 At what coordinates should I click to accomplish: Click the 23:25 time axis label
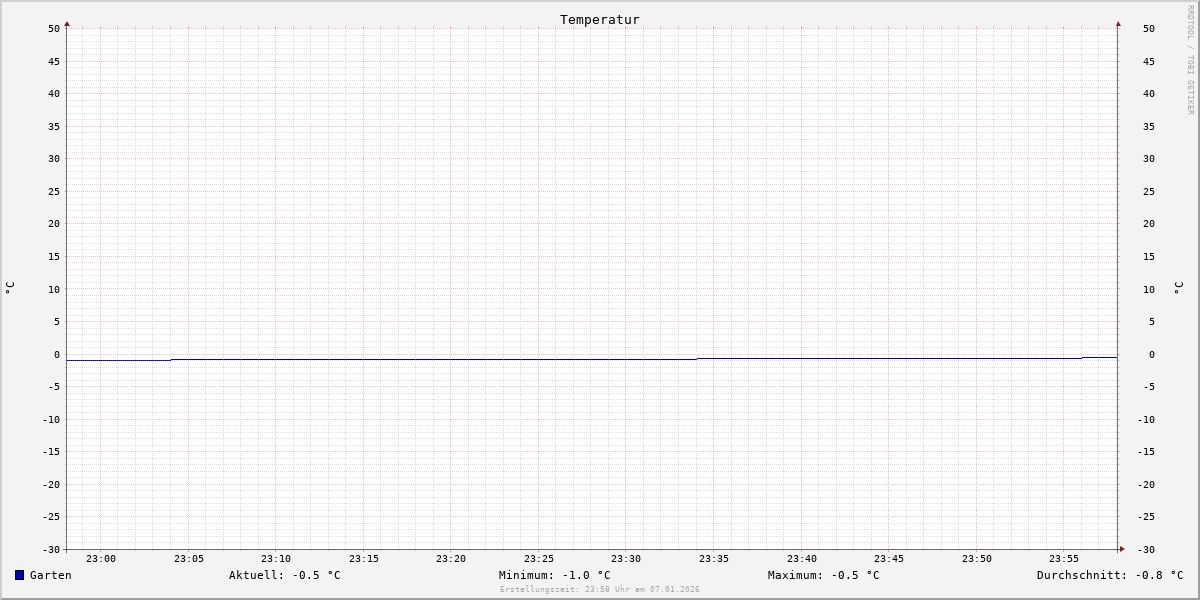(x=539, y=559)
